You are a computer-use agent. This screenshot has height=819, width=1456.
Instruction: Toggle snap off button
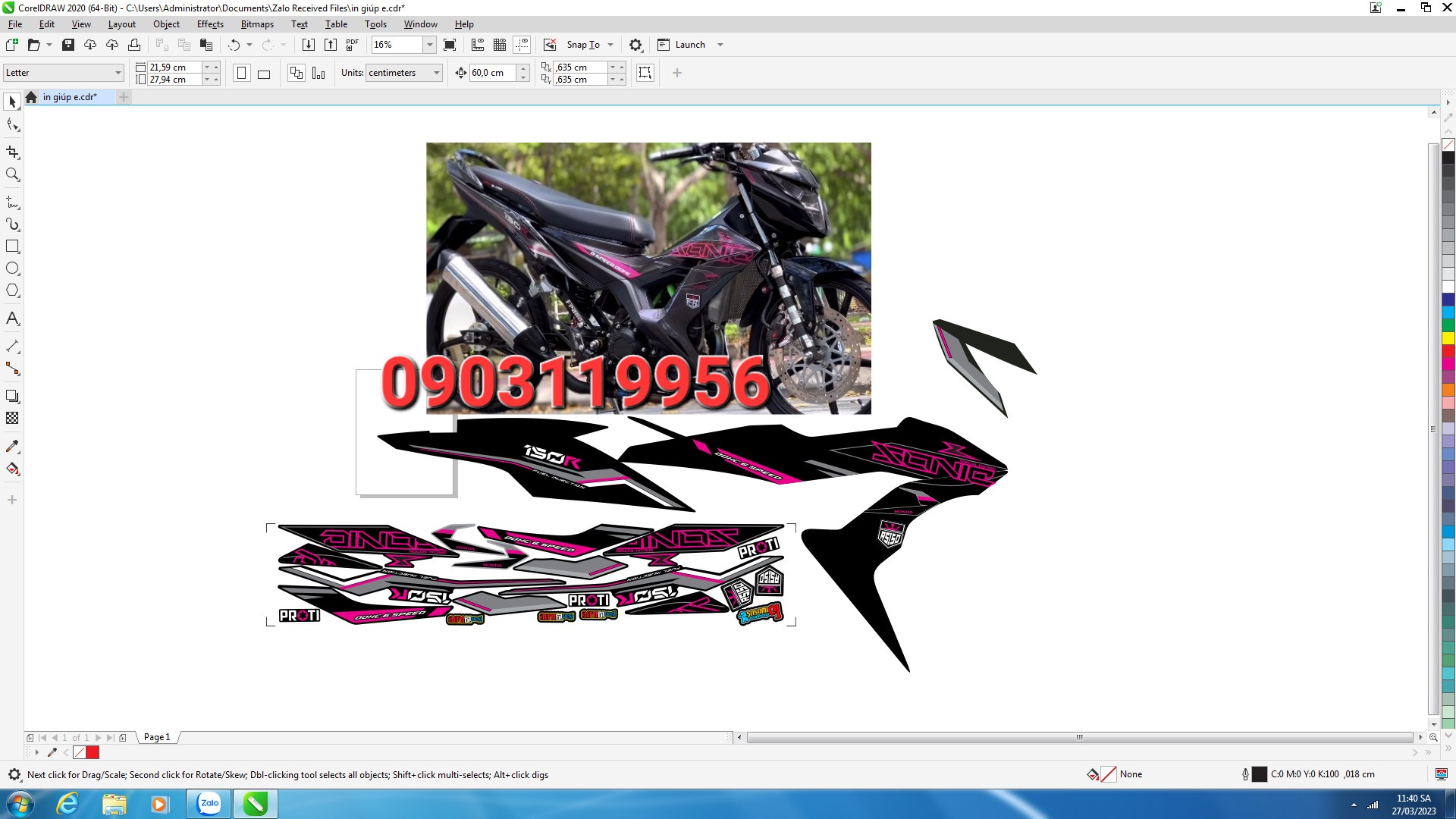tap(551, 45)
